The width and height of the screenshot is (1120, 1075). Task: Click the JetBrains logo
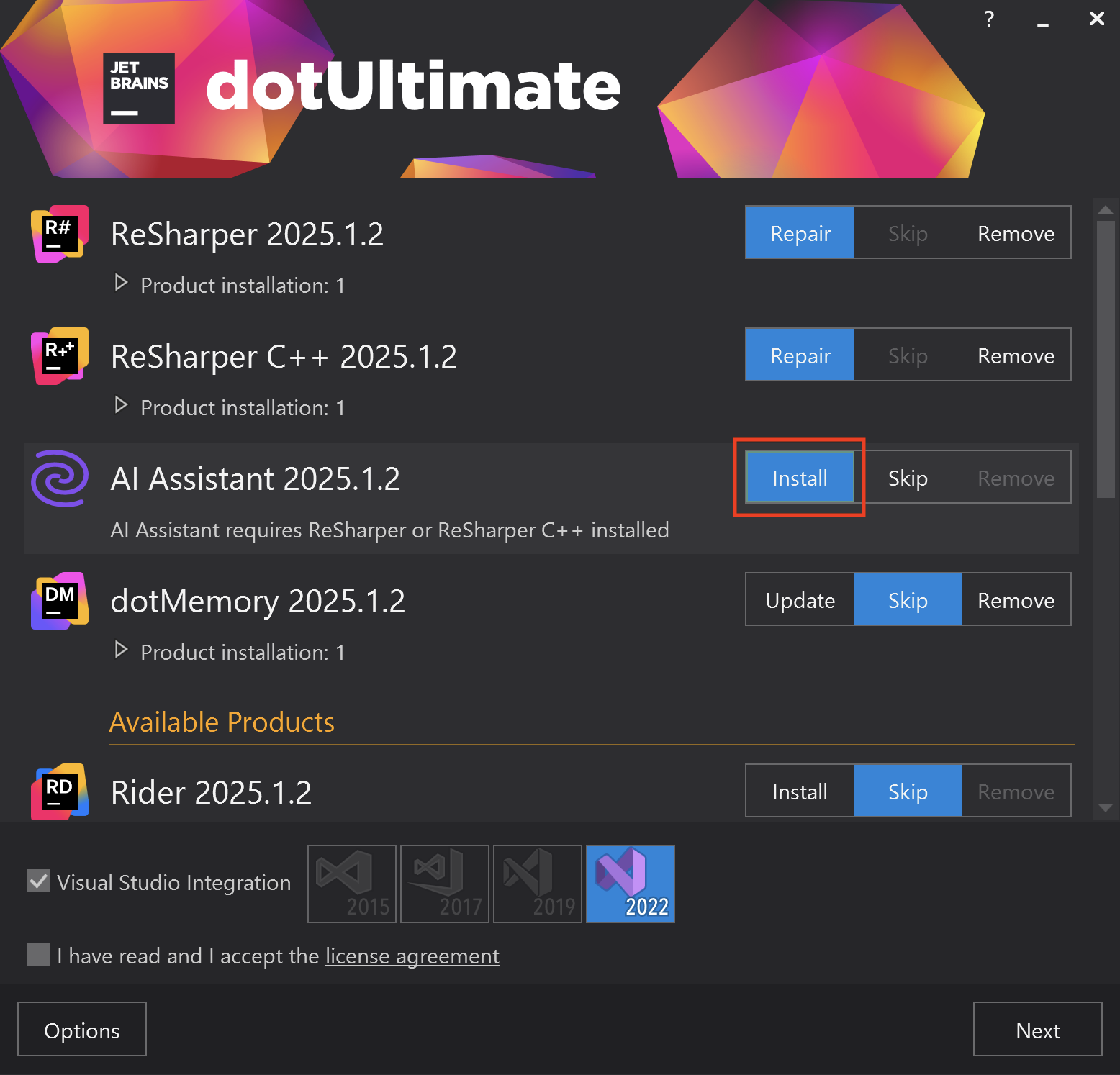coord(139,89)
